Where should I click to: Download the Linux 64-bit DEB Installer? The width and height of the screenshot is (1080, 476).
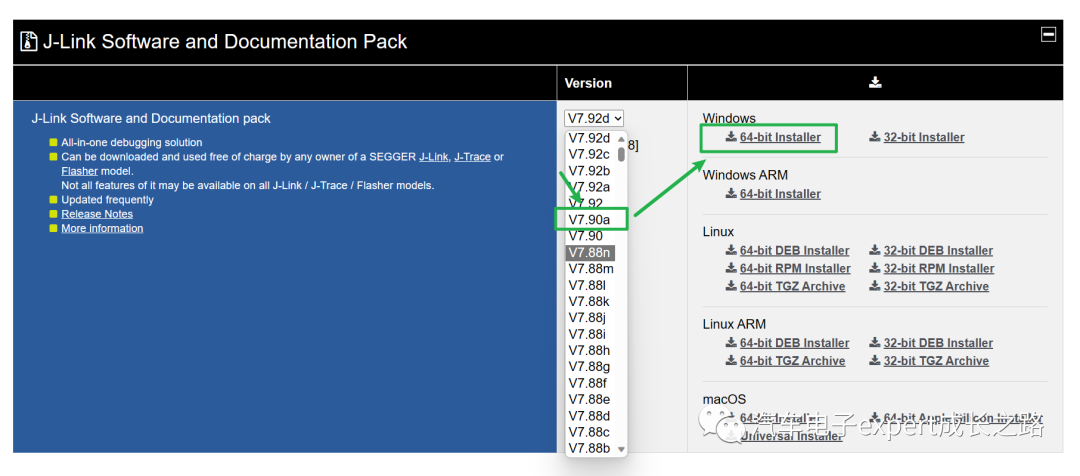pyautogui.click(x=794, y=251)
